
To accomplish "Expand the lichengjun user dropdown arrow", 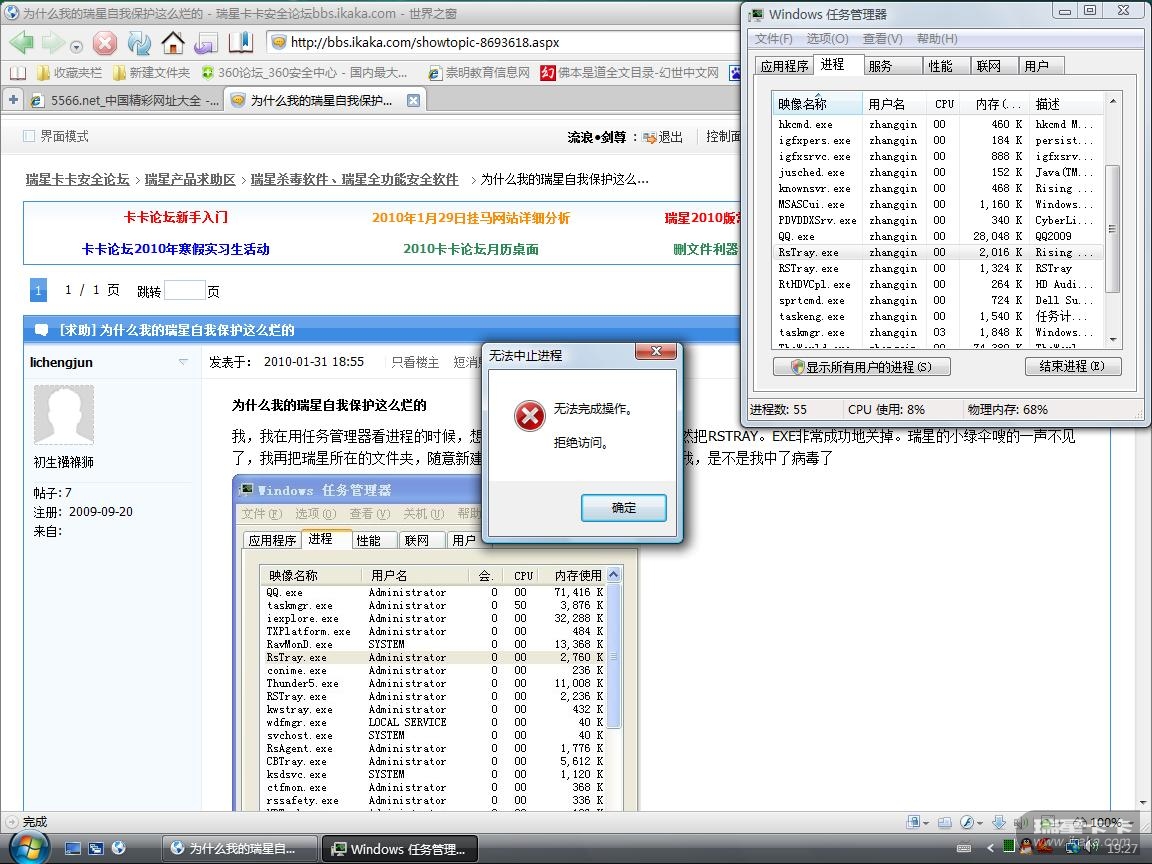I will 183,361.
